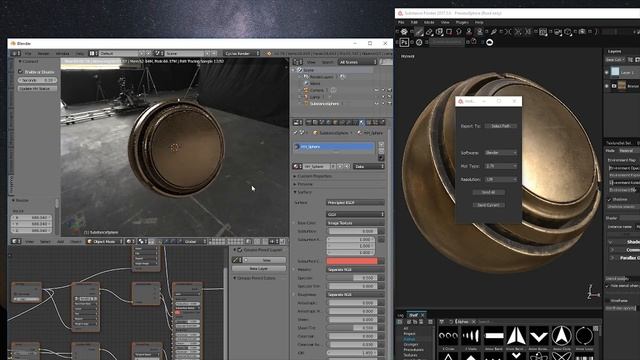The image size is (640, 360).
Task: Select the projection tool in Substance Painter toolbar
Action: 439,32
